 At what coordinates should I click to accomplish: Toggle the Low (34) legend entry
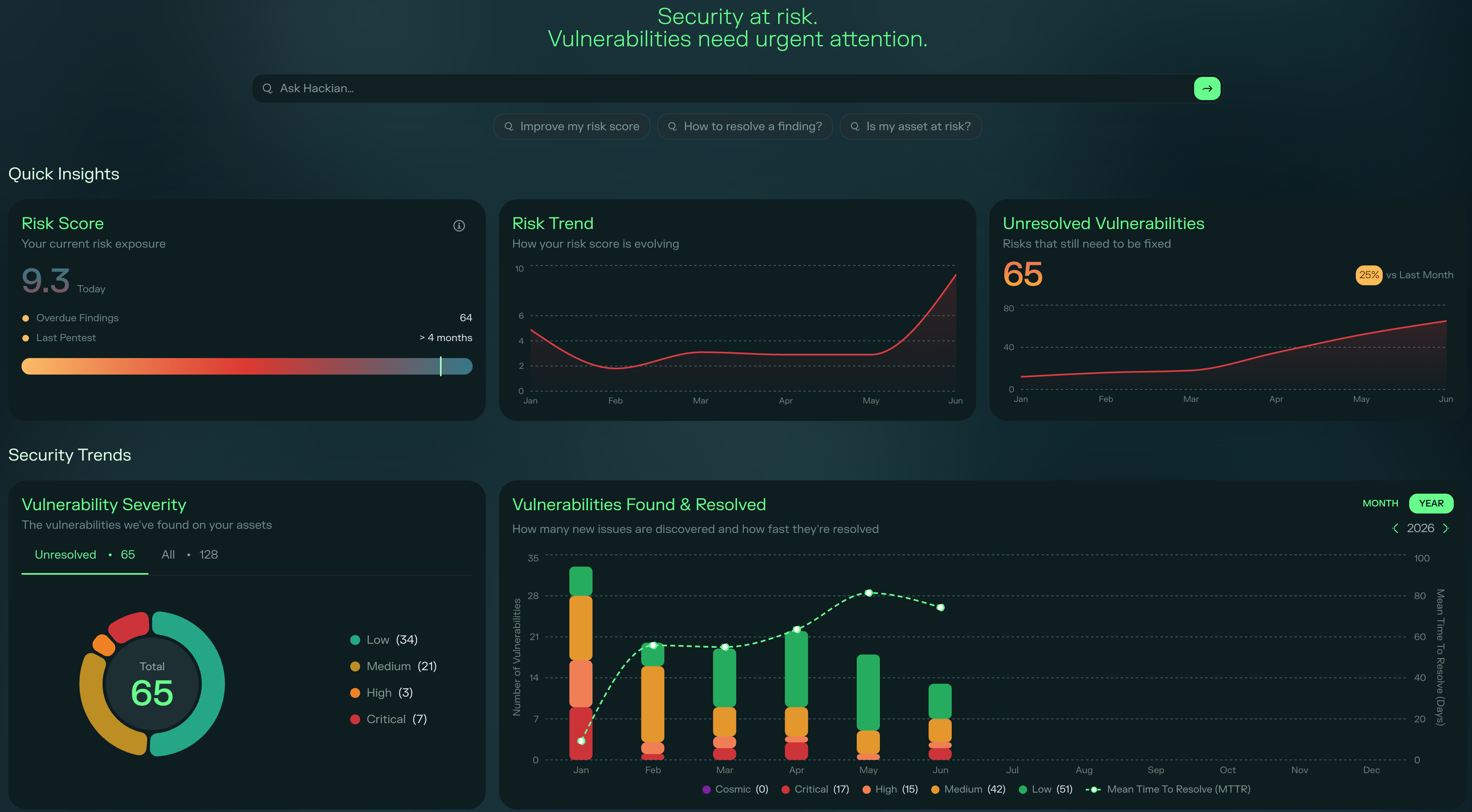(x=384, y=640)
